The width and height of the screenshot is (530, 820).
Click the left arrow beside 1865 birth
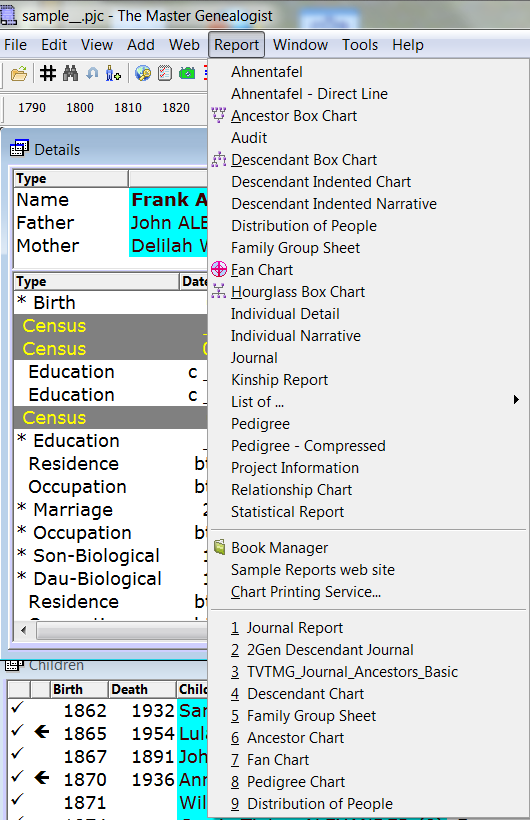[42, 732]
